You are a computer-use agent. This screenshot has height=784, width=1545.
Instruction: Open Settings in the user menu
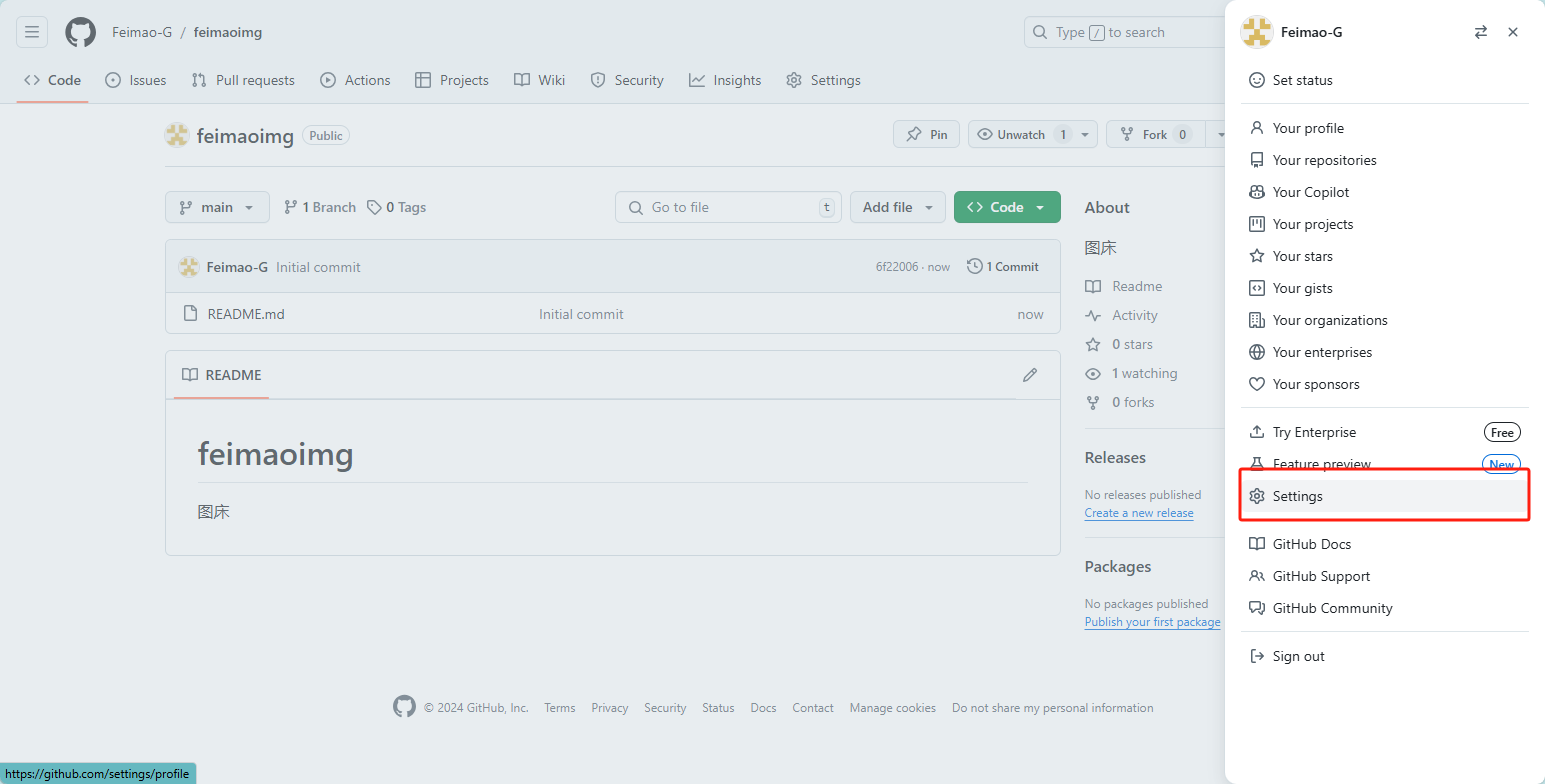pos(1385,496)
